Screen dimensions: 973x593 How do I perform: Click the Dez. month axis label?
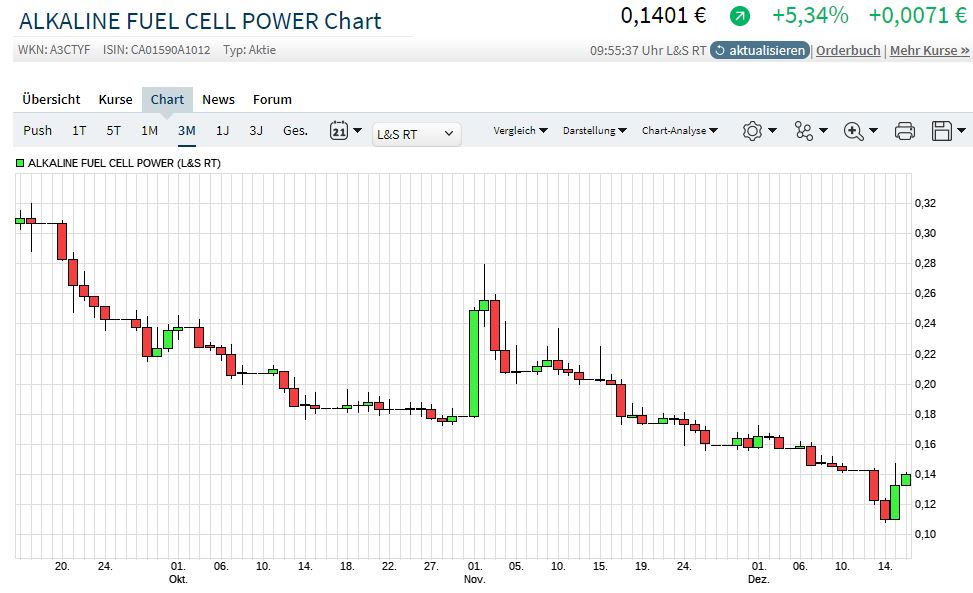click(758, 579)
